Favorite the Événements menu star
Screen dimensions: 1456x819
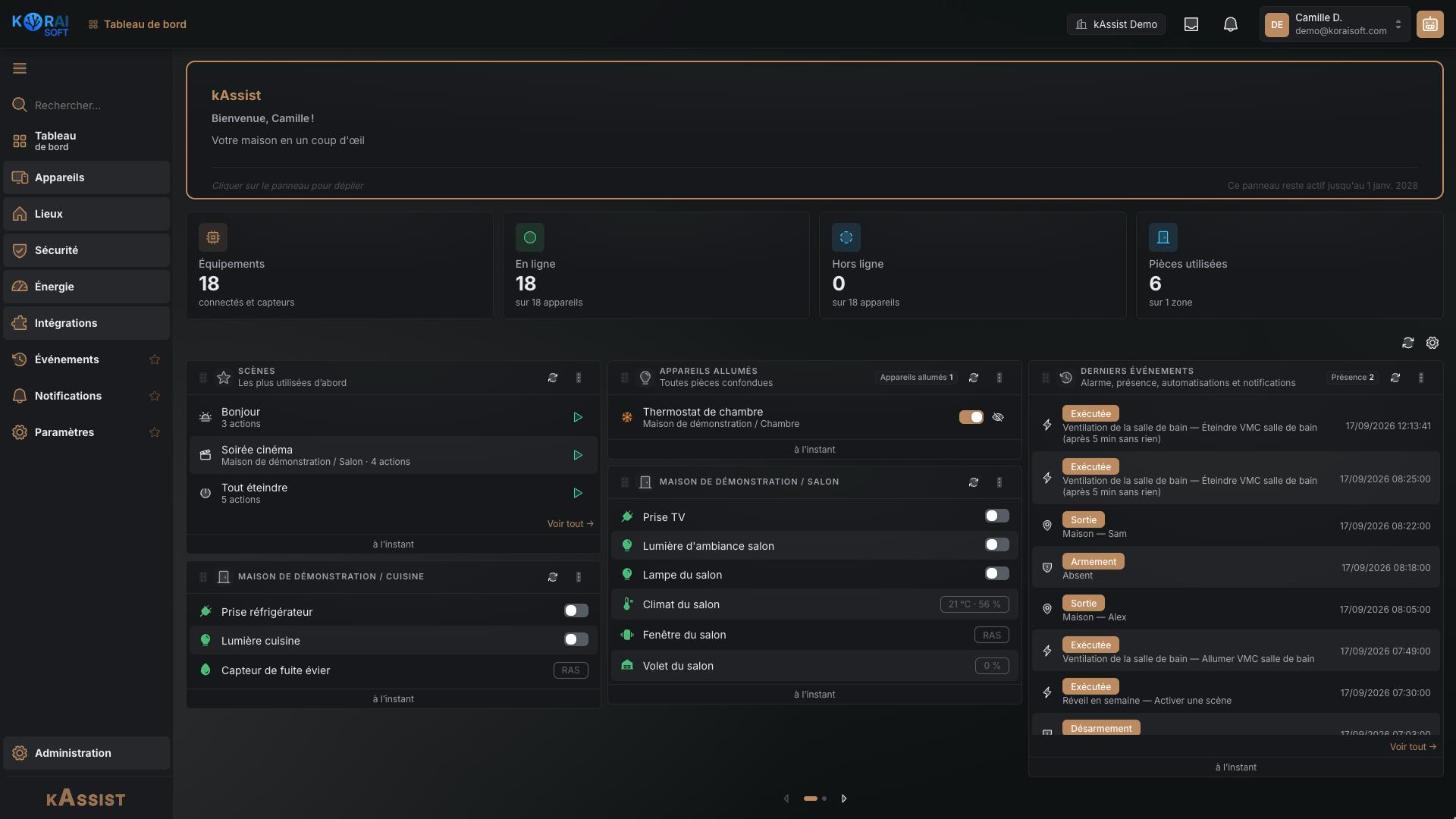(154, 360)
